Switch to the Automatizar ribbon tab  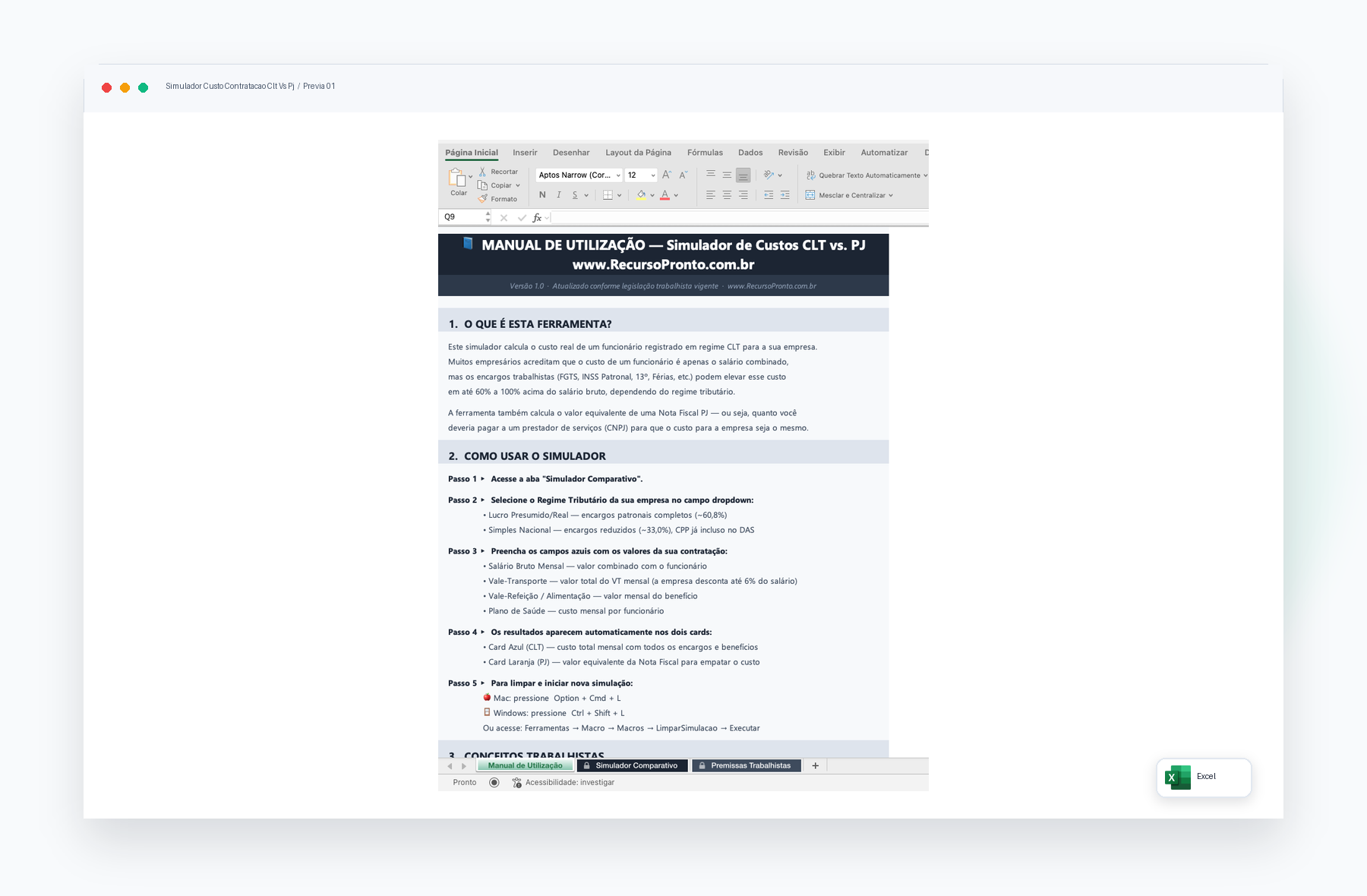[884, 153]
